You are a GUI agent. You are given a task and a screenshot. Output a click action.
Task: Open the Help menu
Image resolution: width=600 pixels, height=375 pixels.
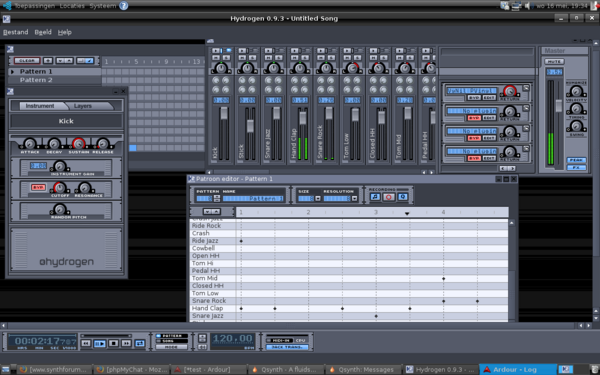[65, 32]
